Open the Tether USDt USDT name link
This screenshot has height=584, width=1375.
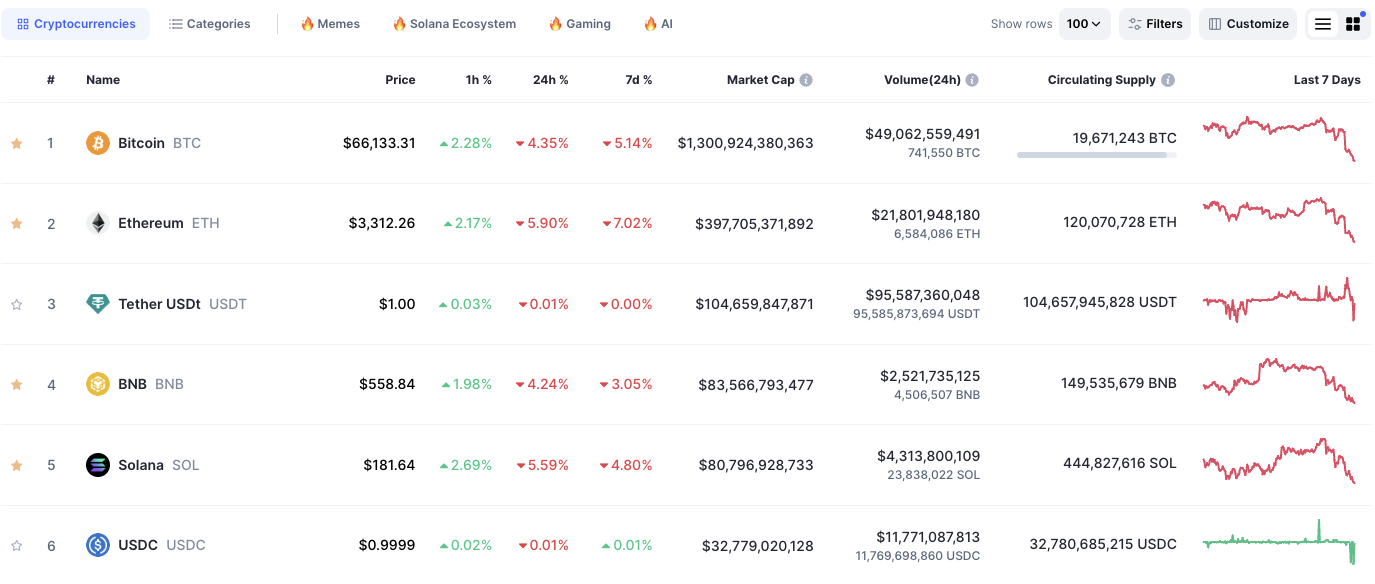(x=182, y=304)
